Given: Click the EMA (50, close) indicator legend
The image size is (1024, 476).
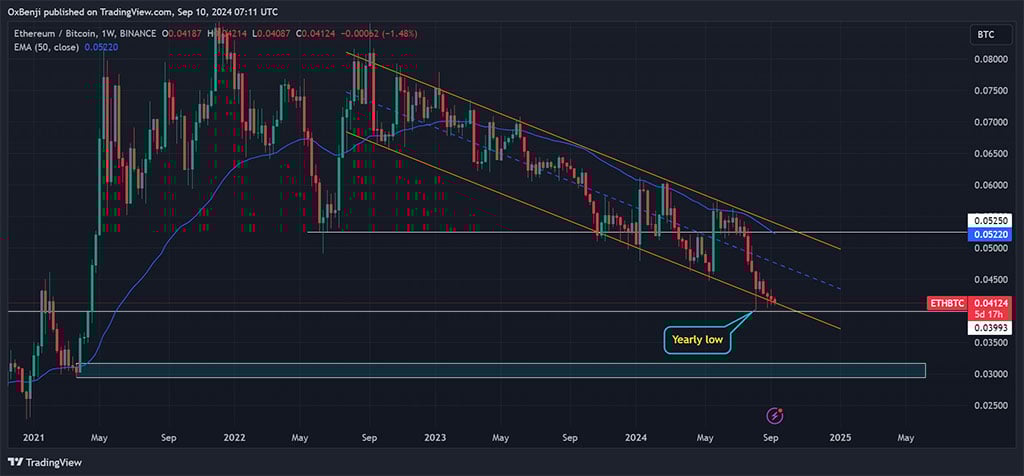Looking at the screenshot, I should (44, 47).
